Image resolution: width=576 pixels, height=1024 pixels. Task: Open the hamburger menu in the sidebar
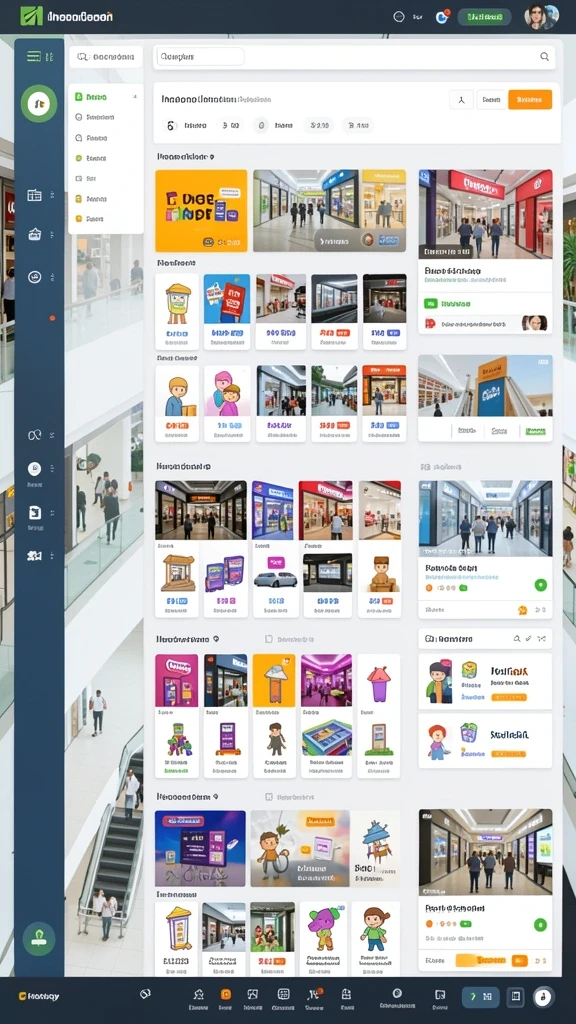[x=34, y=56]
